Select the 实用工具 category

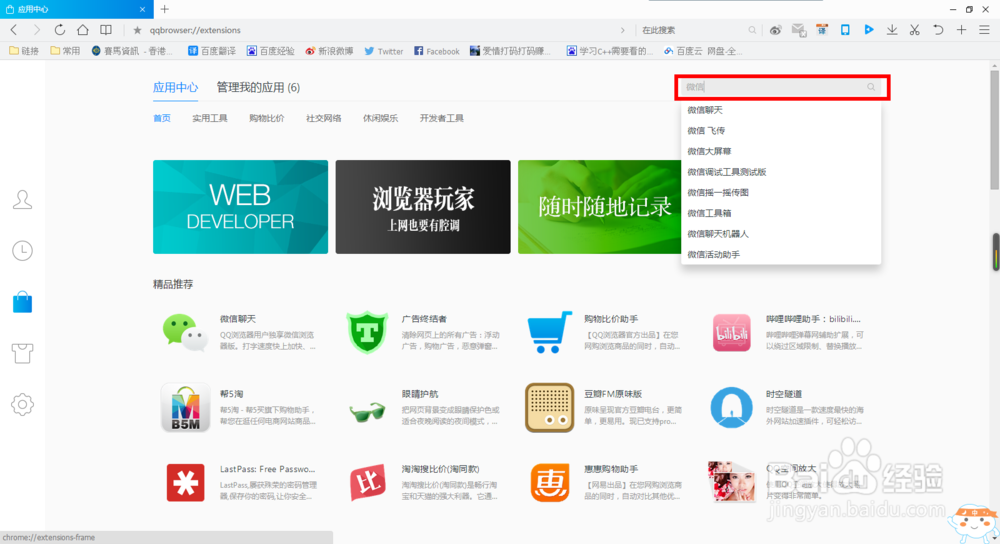(x=210, y=118)
